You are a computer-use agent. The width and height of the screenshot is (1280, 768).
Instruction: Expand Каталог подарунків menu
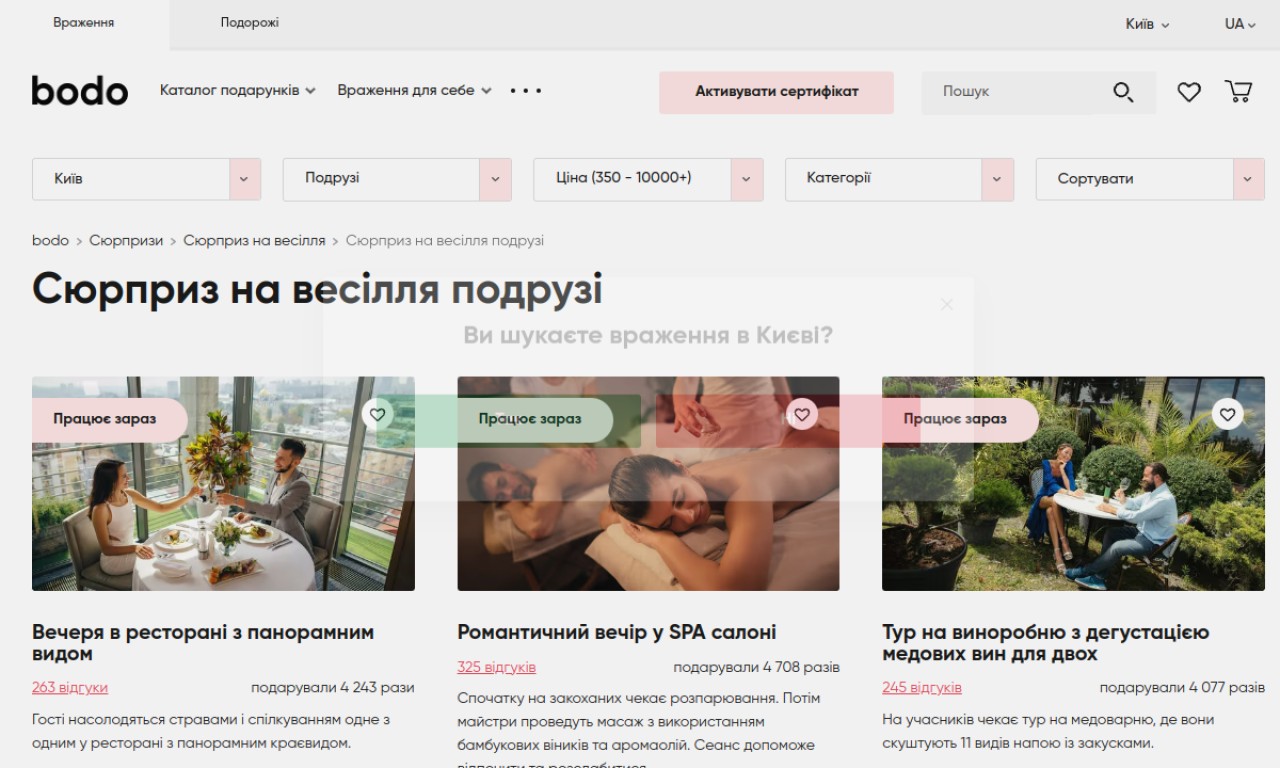(x=237, y=90)
